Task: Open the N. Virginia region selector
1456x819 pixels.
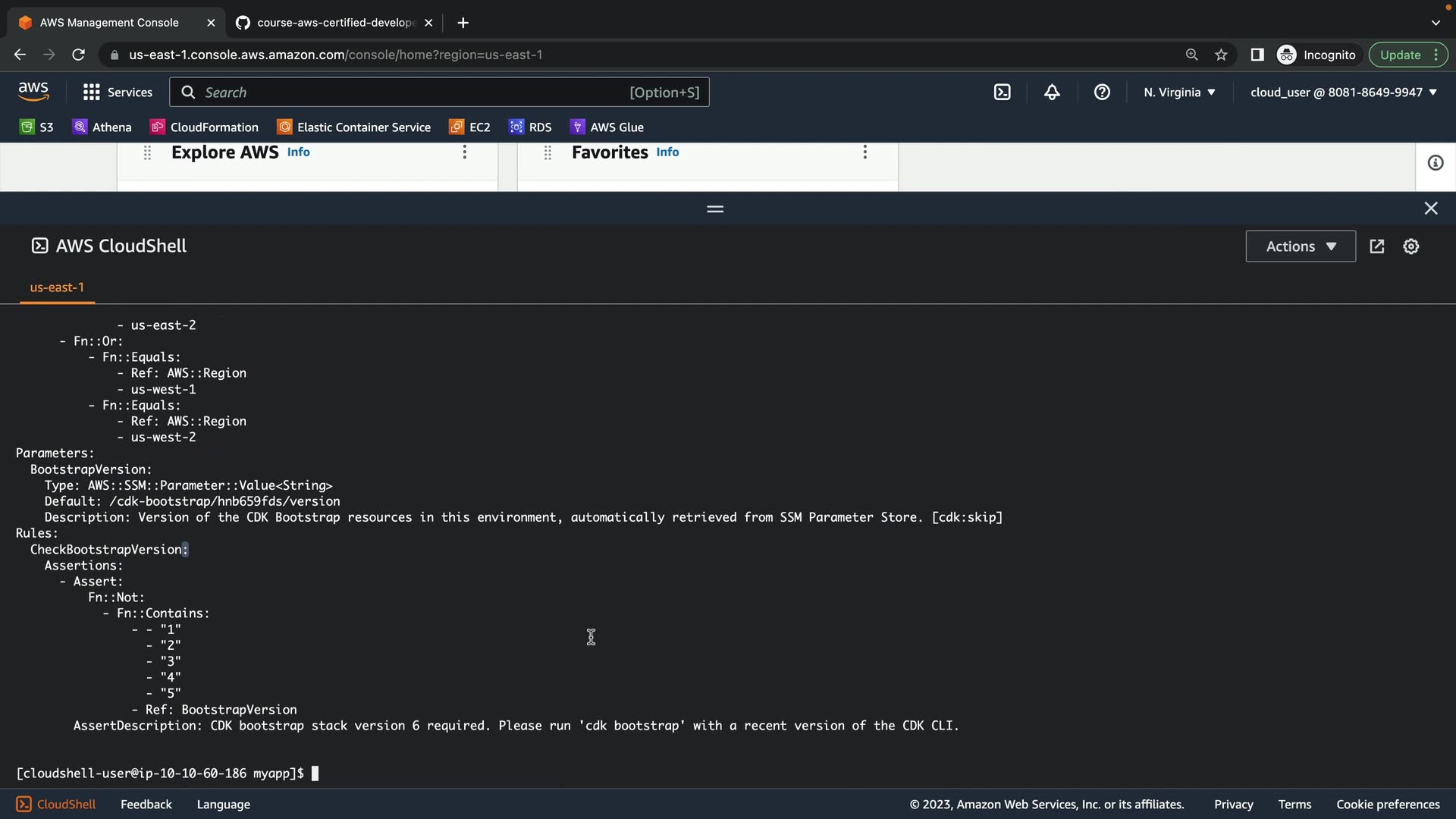Action: (x=1179, y=93)
